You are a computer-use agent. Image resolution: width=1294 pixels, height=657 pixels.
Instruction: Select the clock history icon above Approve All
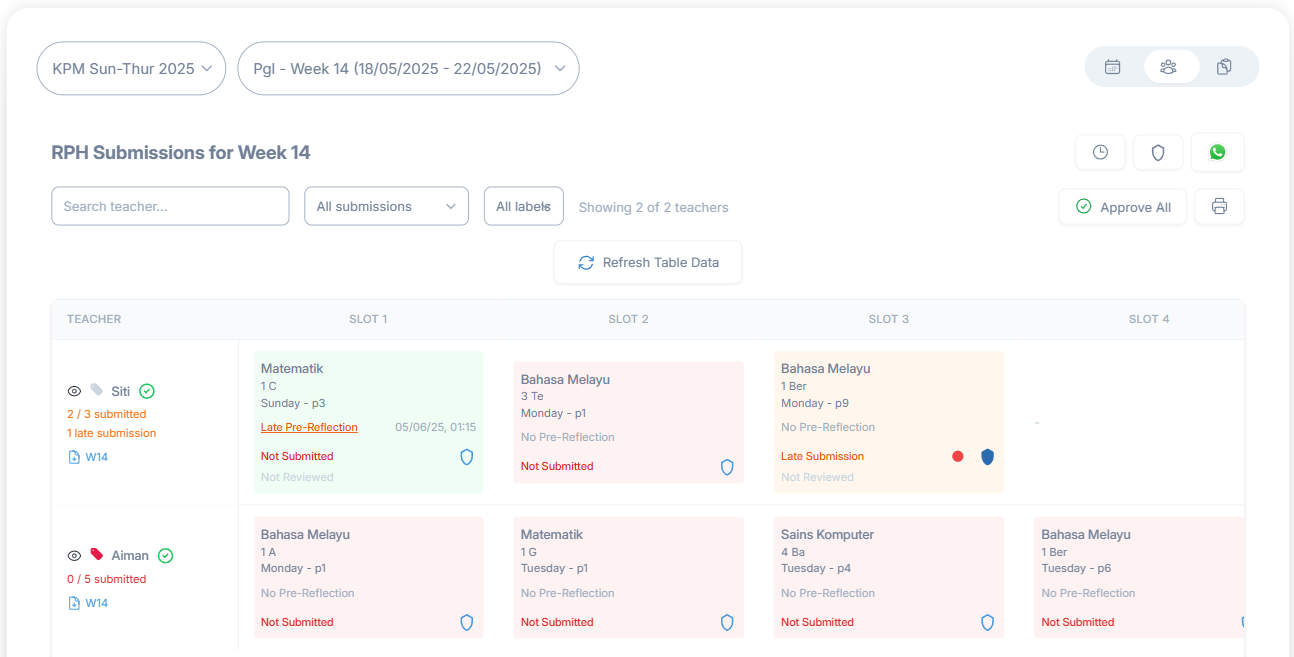[x=1100, y=152]
